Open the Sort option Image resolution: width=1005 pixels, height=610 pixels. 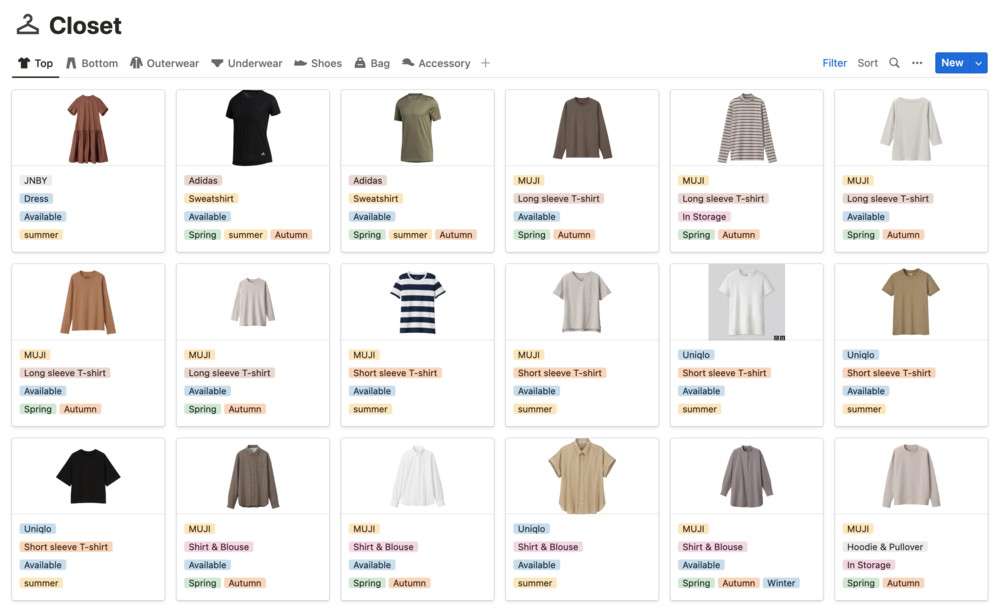pyautogui.click(x=868, y=63)
